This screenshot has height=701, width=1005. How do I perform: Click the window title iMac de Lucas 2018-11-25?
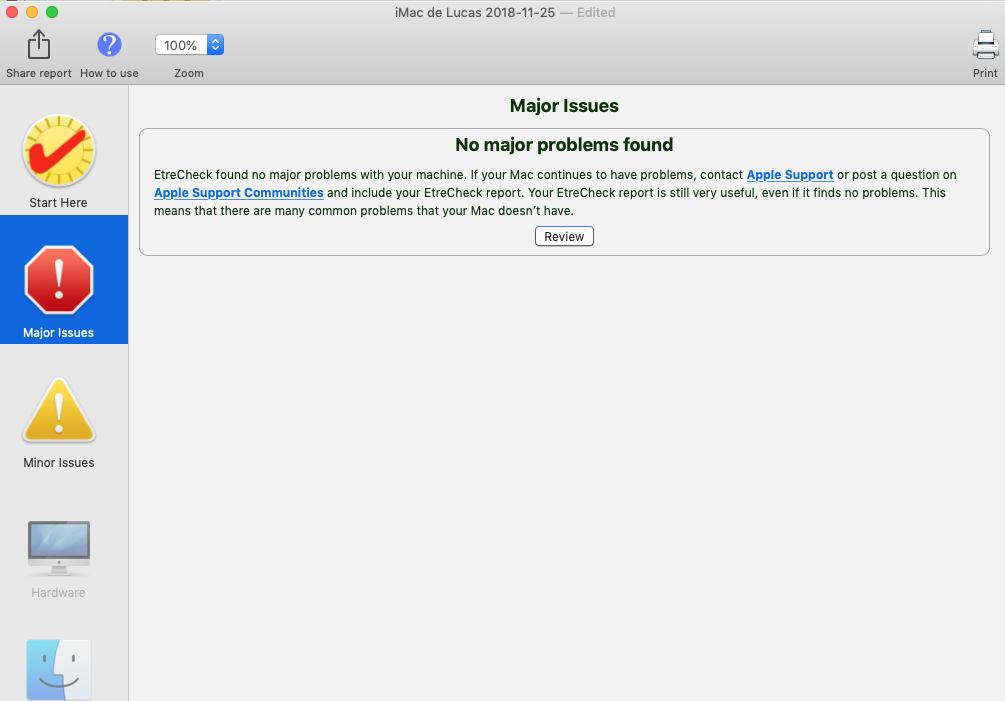click(x=475, y=12)
